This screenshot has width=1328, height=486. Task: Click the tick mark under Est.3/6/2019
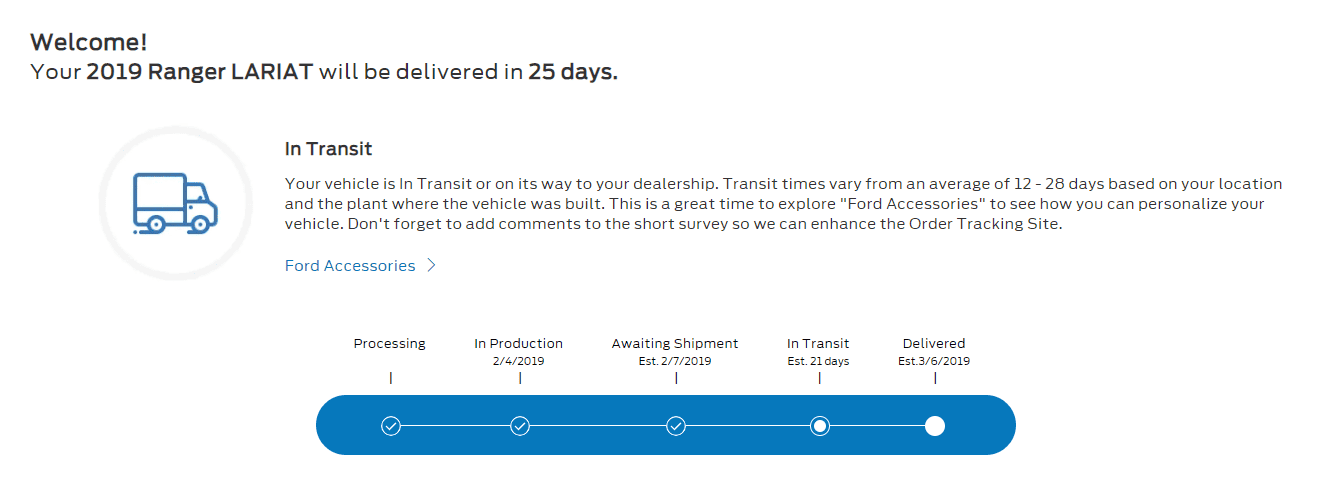935,378
